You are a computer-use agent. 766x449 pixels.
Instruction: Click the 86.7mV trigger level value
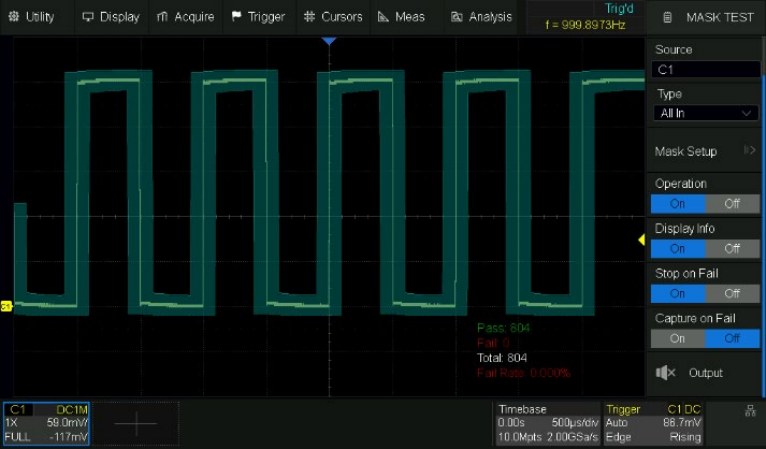(682, 423)
